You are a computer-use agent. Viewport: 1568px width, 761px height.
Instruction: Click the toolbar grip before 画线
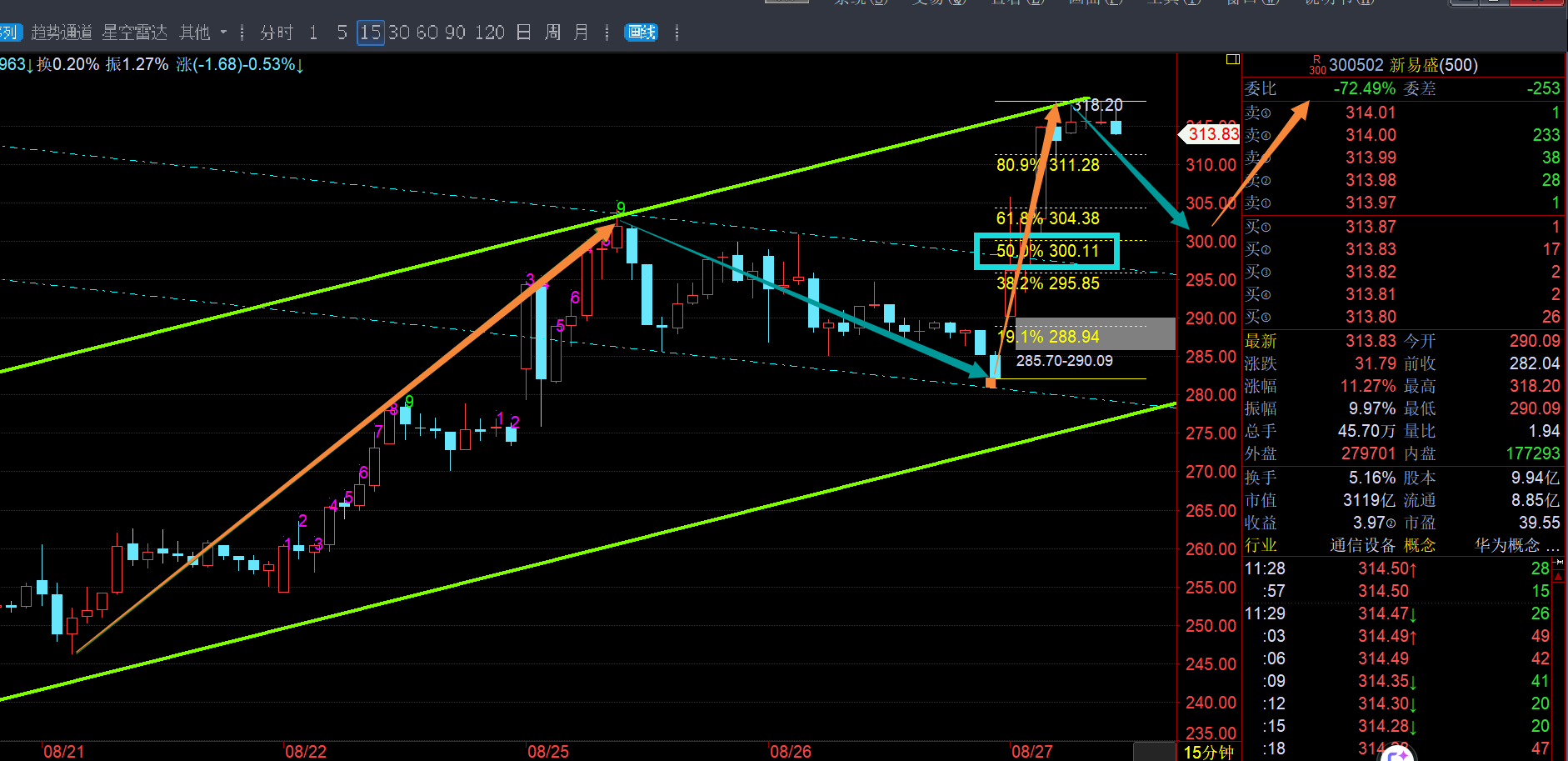(607, 33)
